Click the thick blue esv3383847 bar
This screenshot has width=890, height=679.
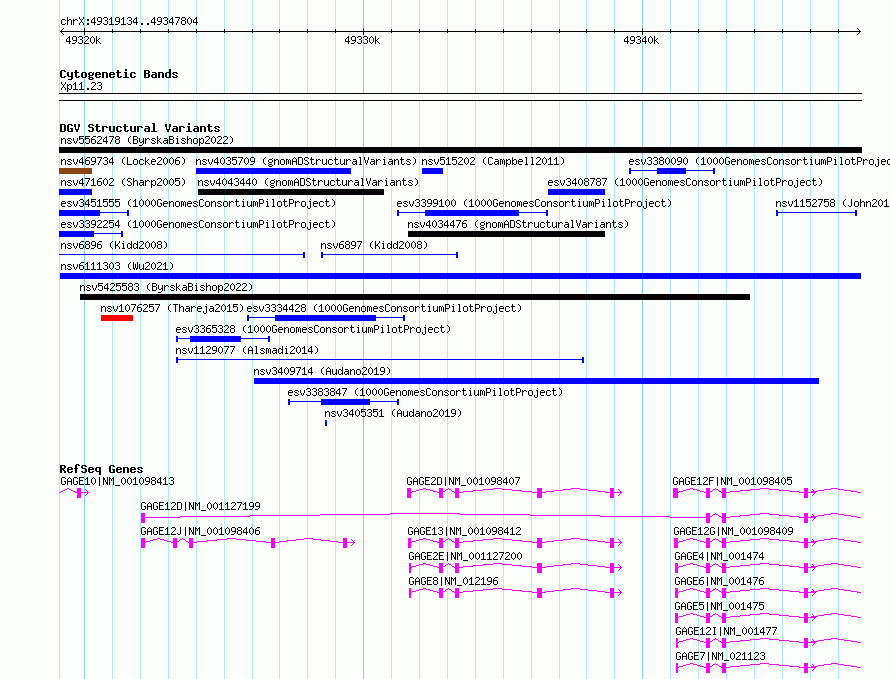click(x=345, y=402)
